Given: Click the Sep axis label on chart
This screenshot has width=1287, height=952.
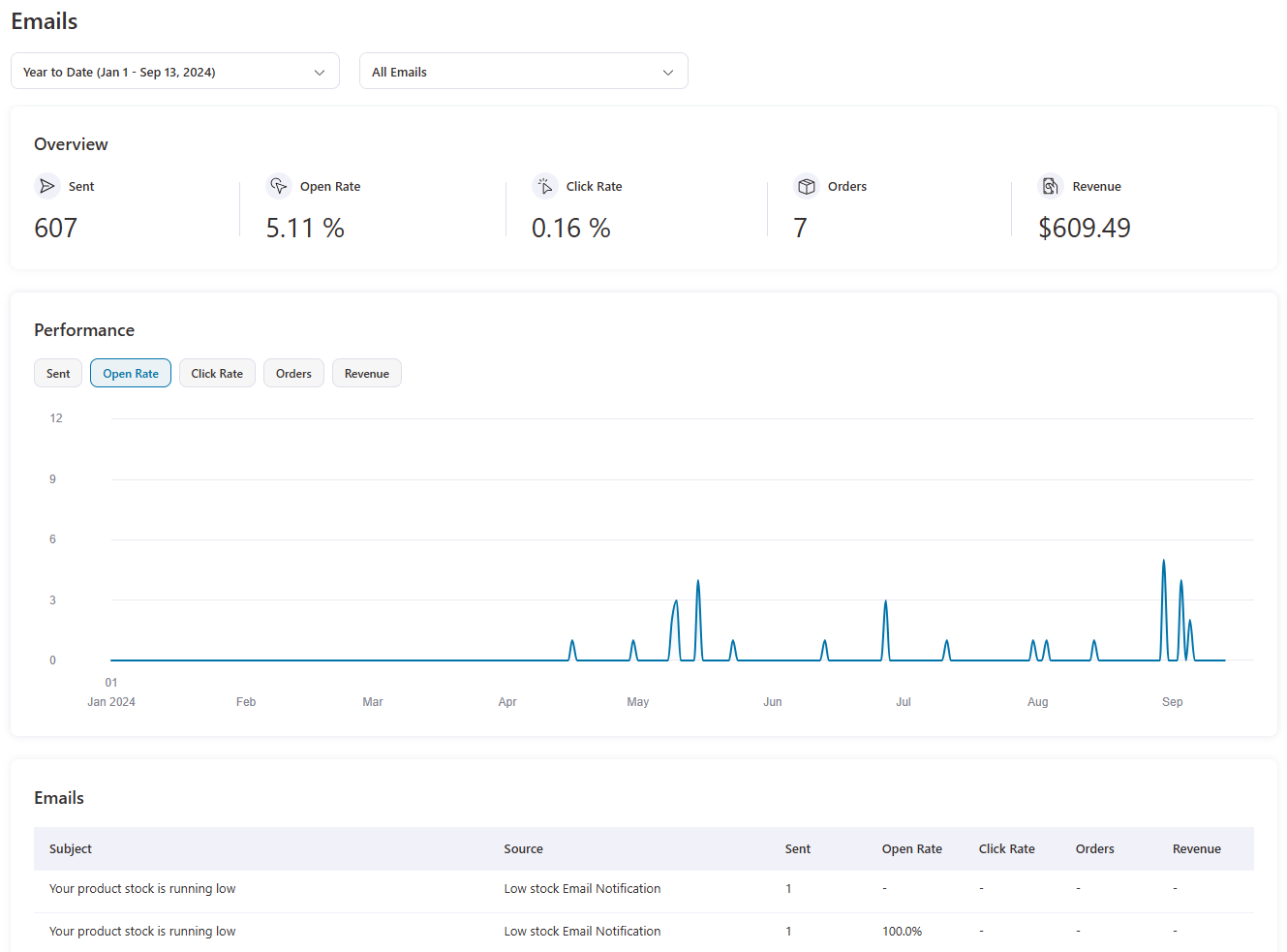Looking at the screenshot, I should (1173, 702).
